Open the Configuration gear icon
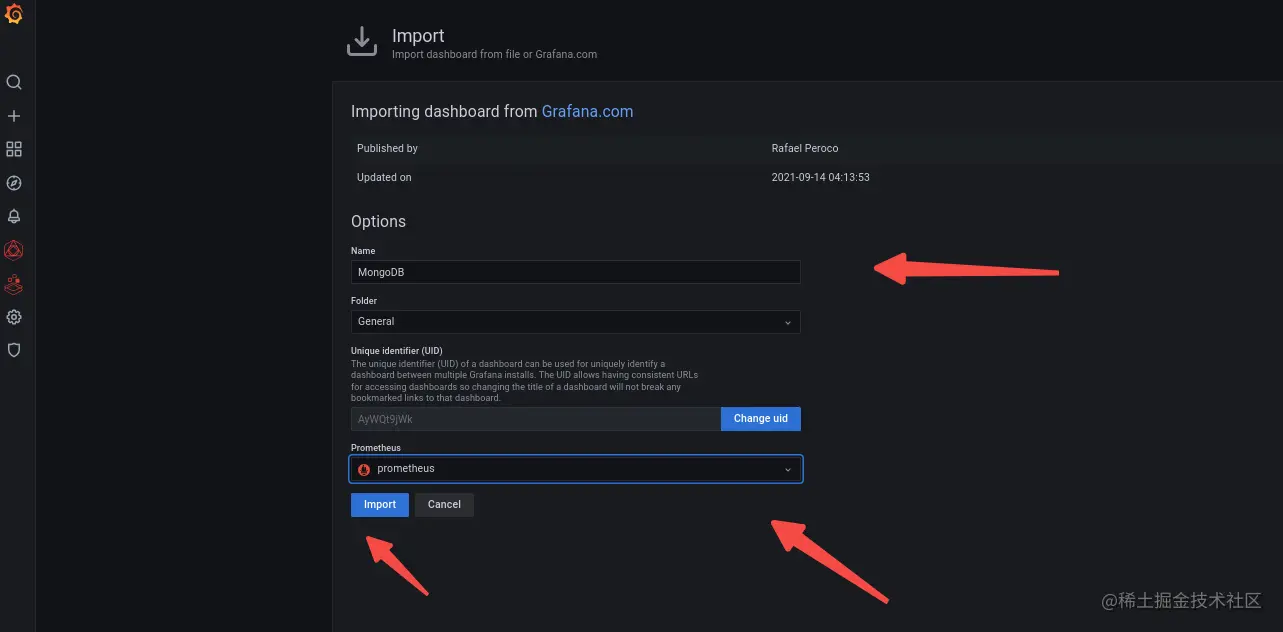The width and height of the screenshot is (1283, 632). [14, 317]
